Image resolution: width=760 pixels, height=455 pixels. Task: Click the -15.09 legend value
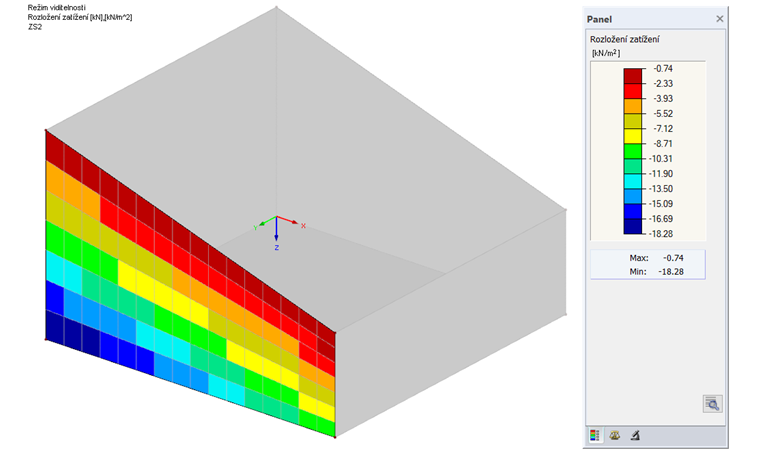click(661, 204)
